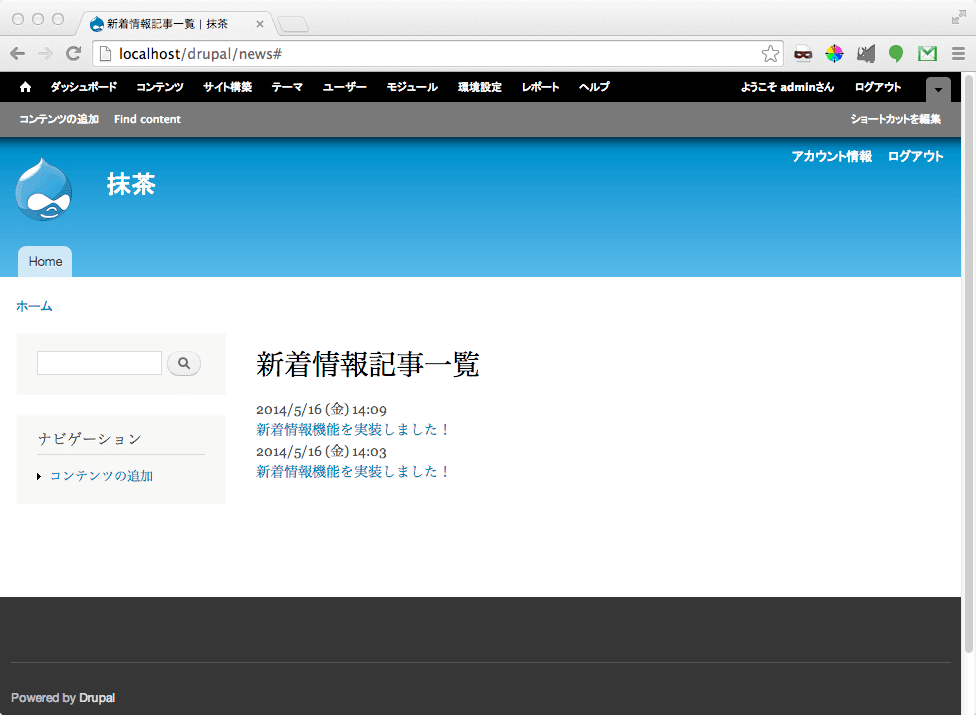
Task: Open the 14:09 新着情報機能を実装しました article
Action: tap(352, 429)
